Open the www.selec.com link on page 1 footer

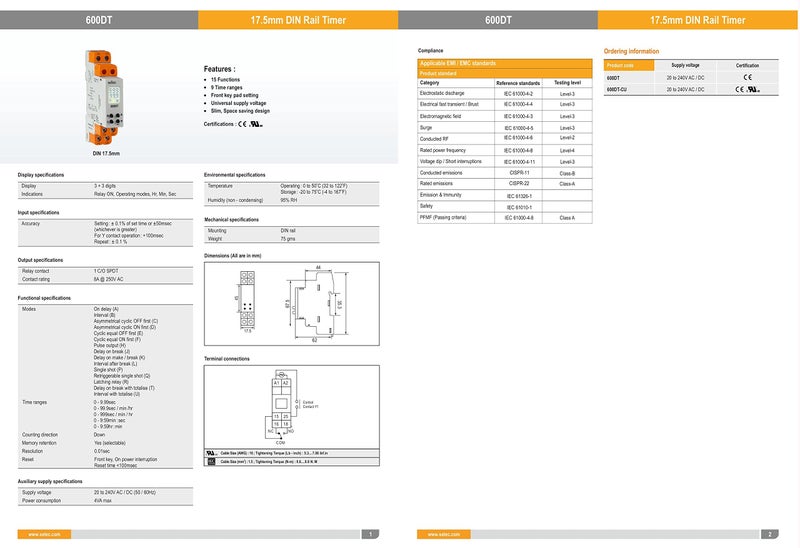[x=44, y=534]
